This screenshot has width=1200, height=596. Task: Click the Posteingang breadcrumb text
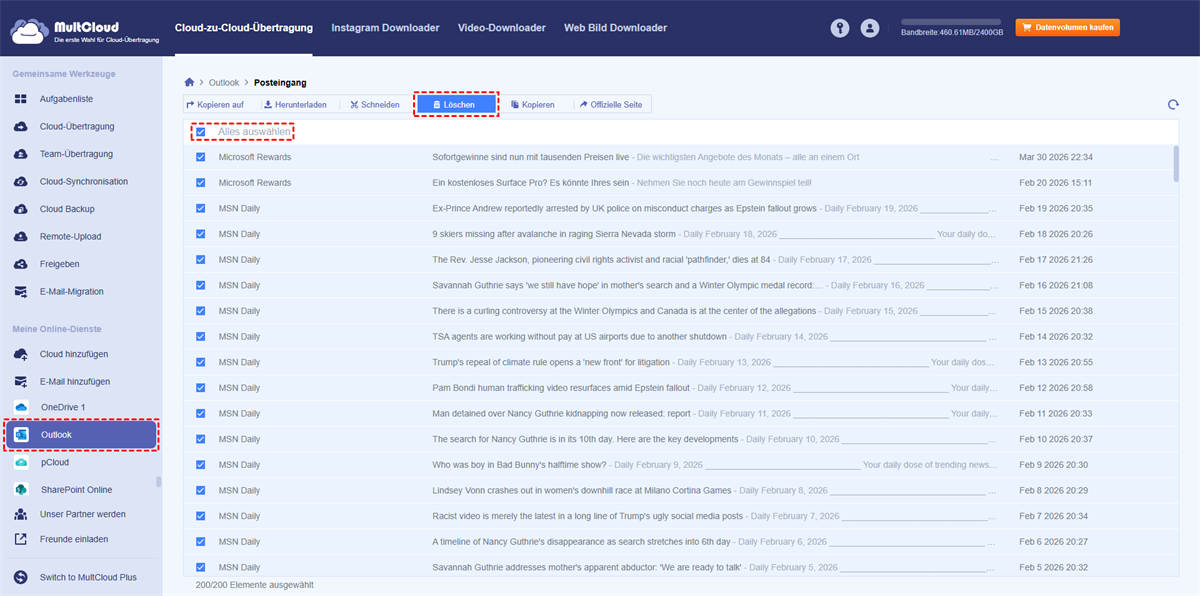click(x=280, y=83)
